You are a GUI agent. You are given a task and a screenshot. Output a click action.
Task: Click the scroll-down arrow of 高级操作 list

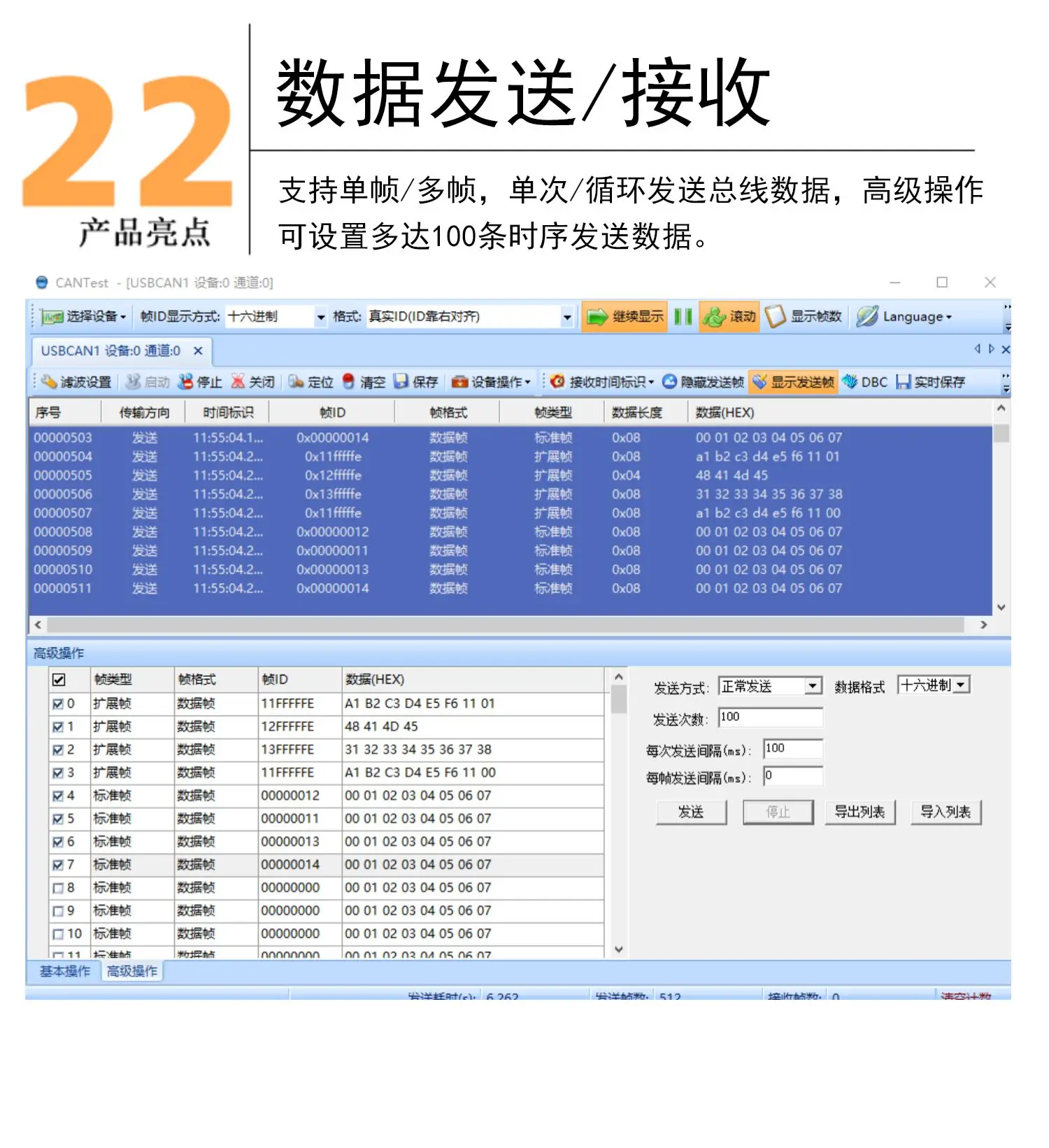[x=618, y=949]
